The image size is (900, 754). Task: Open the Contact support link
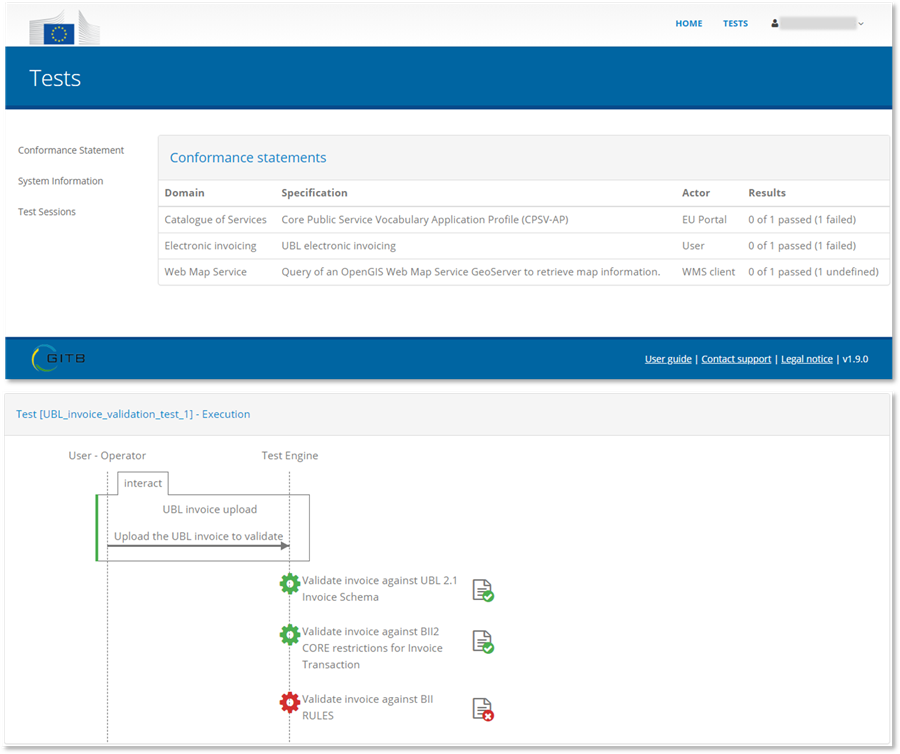click(736, 359)
